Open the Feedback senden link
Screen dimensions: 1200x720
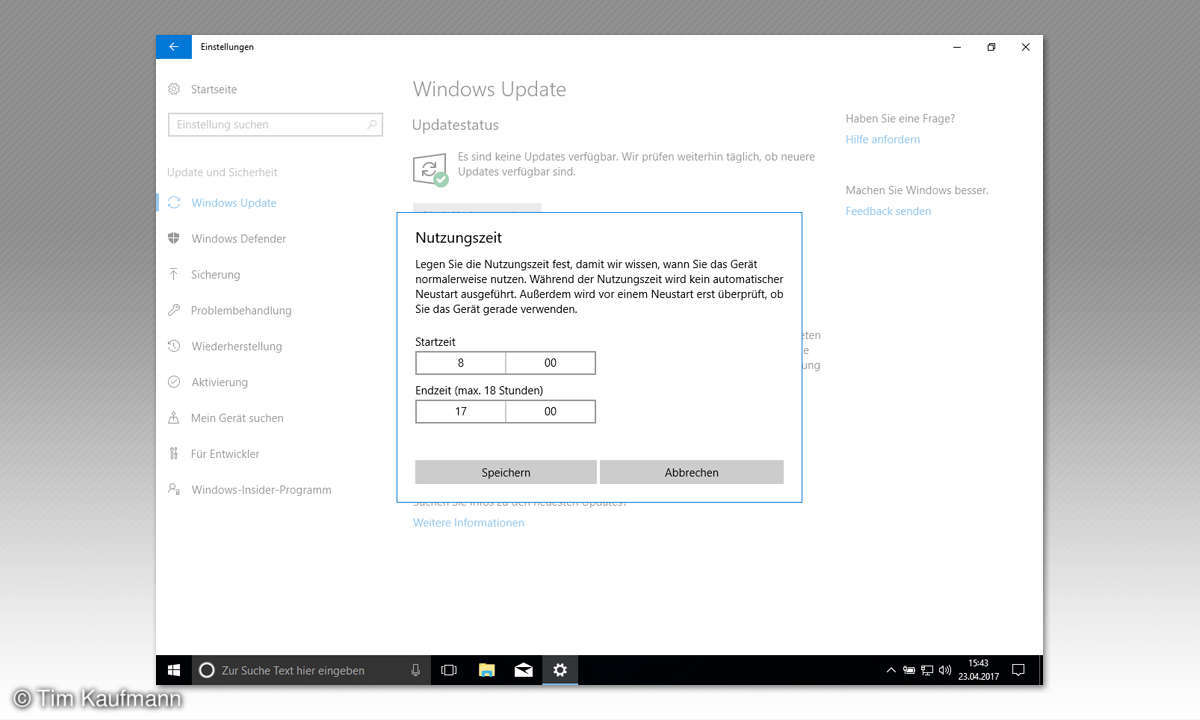point(888,211)
